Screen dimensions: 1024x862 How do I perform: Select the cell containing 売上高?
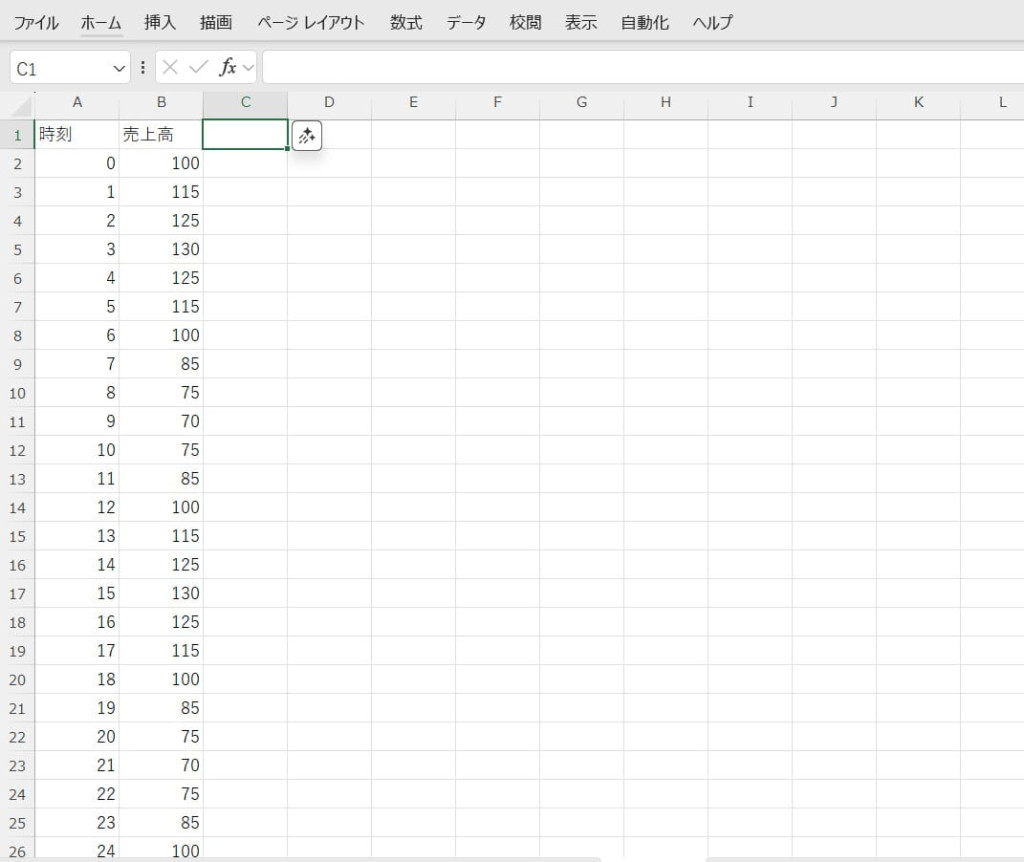(x=161, y=135)
